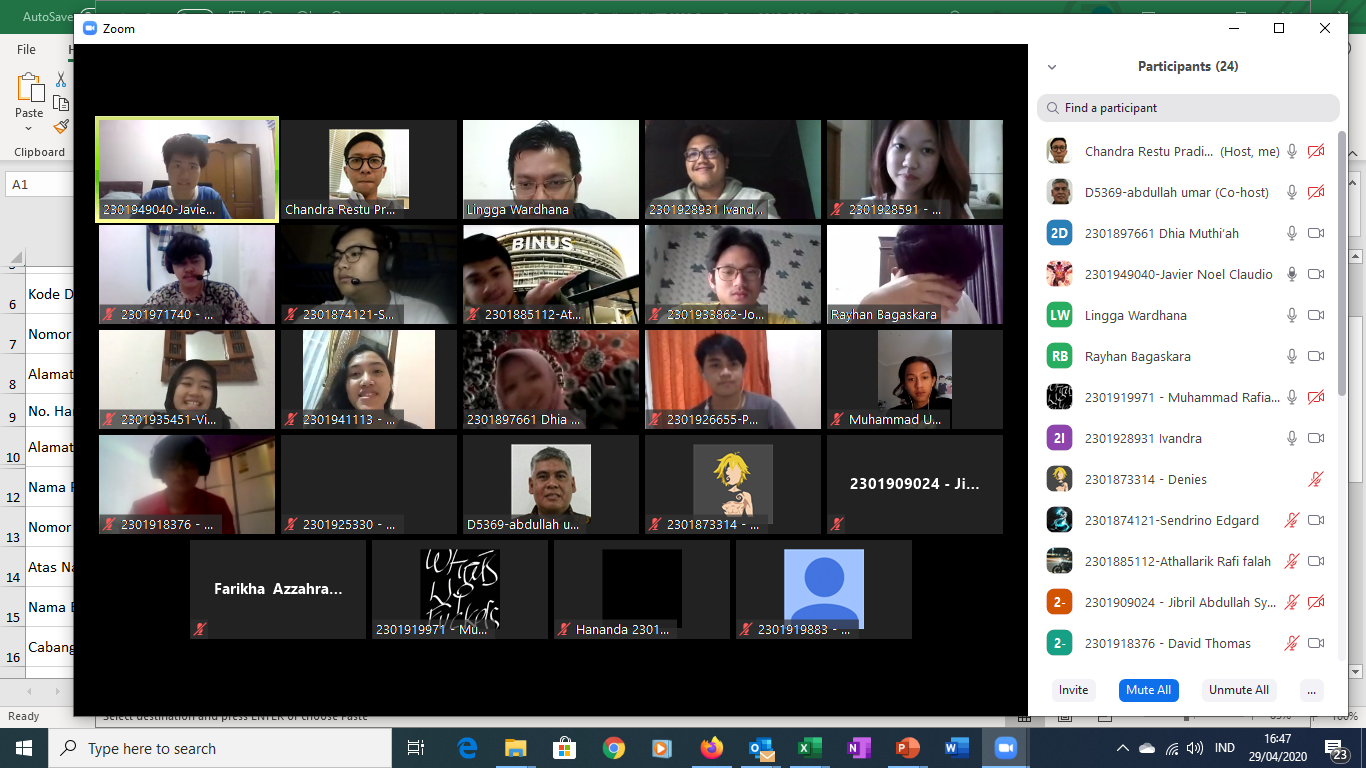The image size is (1366, 768).
Task: Select 2301909024 - Ji... video tile
Action: (x=915, y=484)
